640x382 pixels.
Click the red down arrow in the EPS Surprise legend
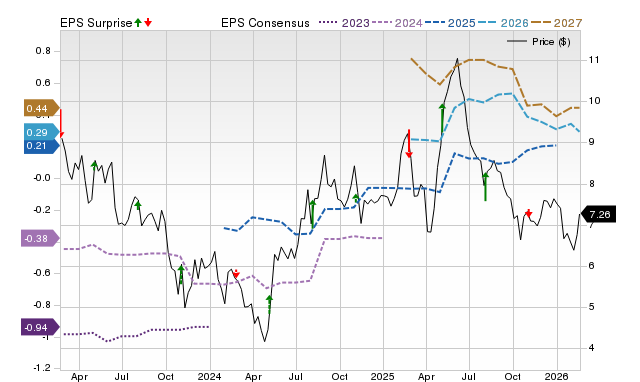tap(148, 22)
